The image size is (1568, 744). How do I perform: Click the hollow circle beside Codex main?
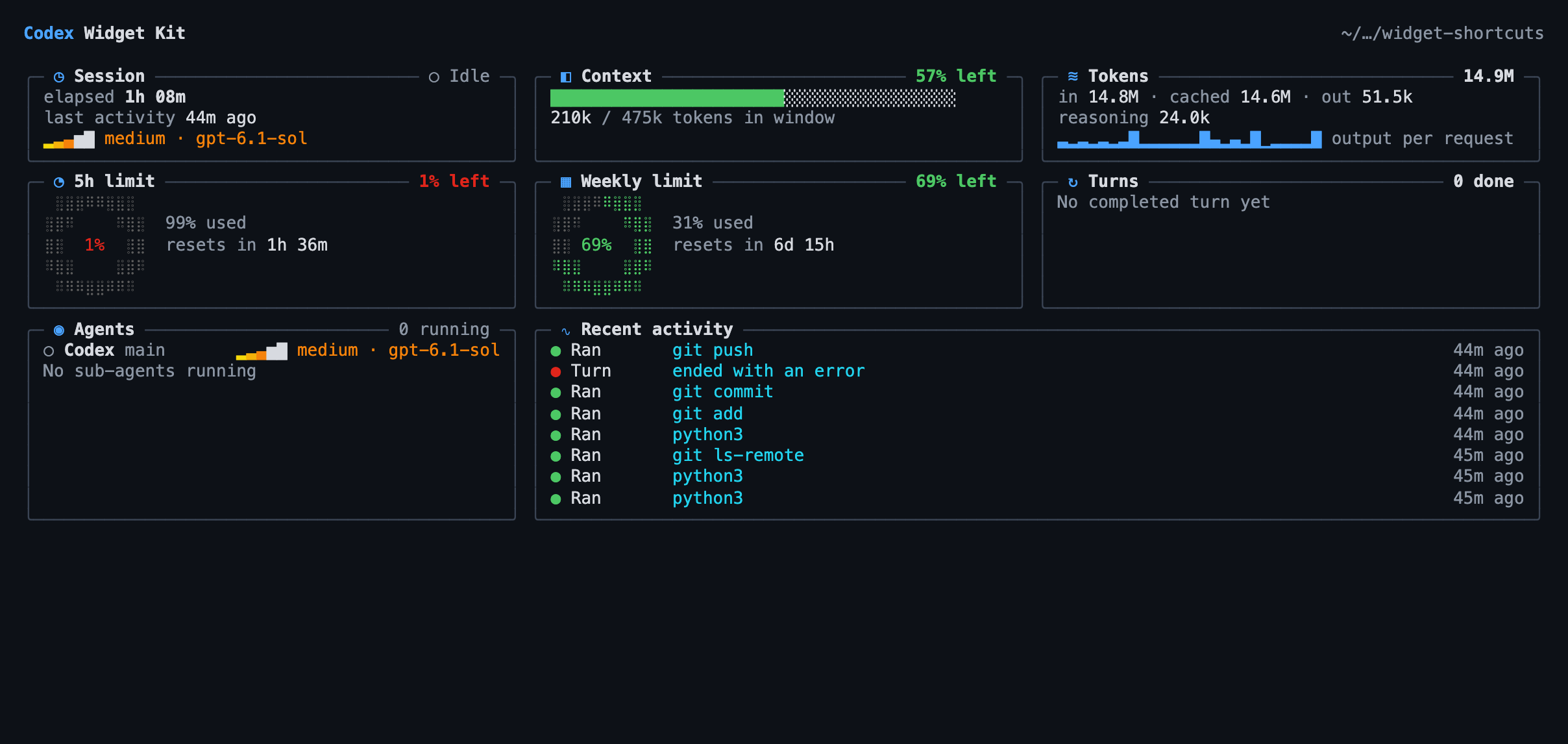pyautogui.click(x=49, y=351)
